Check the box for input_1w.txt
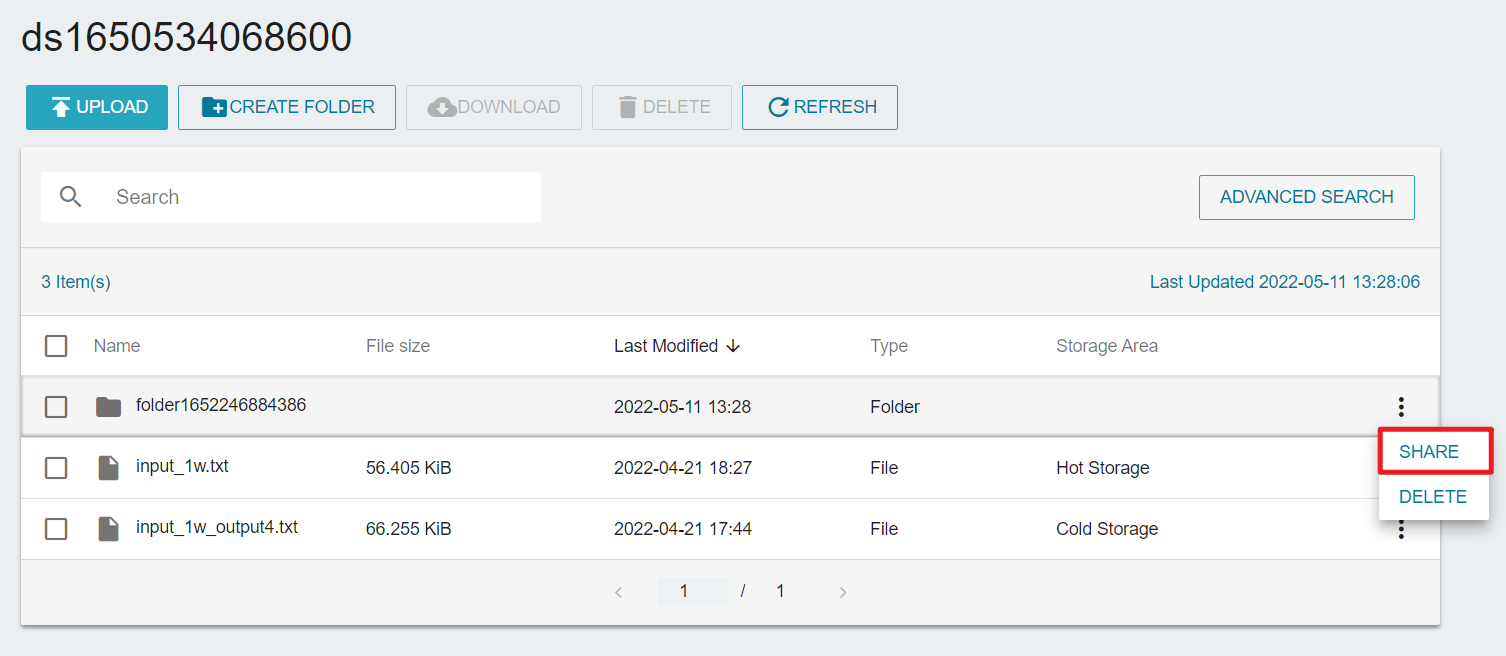This screenshot has width=1506, height=656. [x=56, y=468]
